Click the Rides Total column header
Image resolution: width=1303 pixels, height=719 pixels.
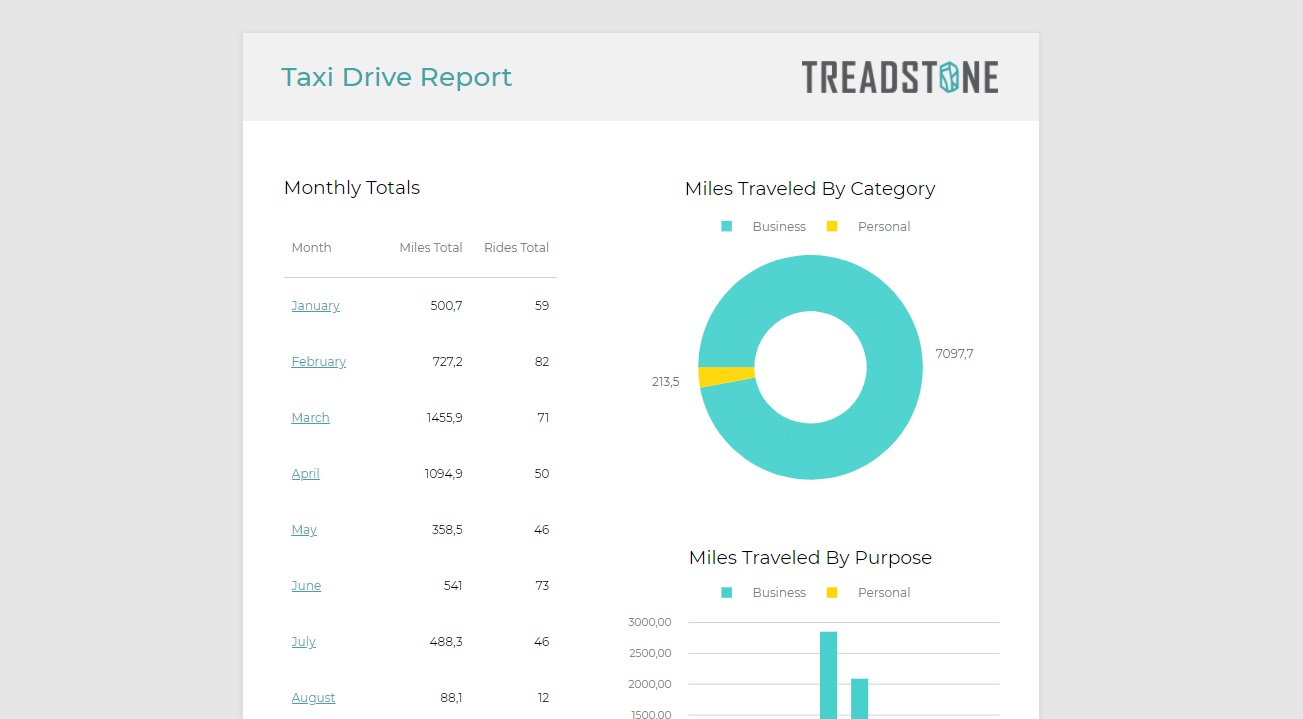[516, 248]
